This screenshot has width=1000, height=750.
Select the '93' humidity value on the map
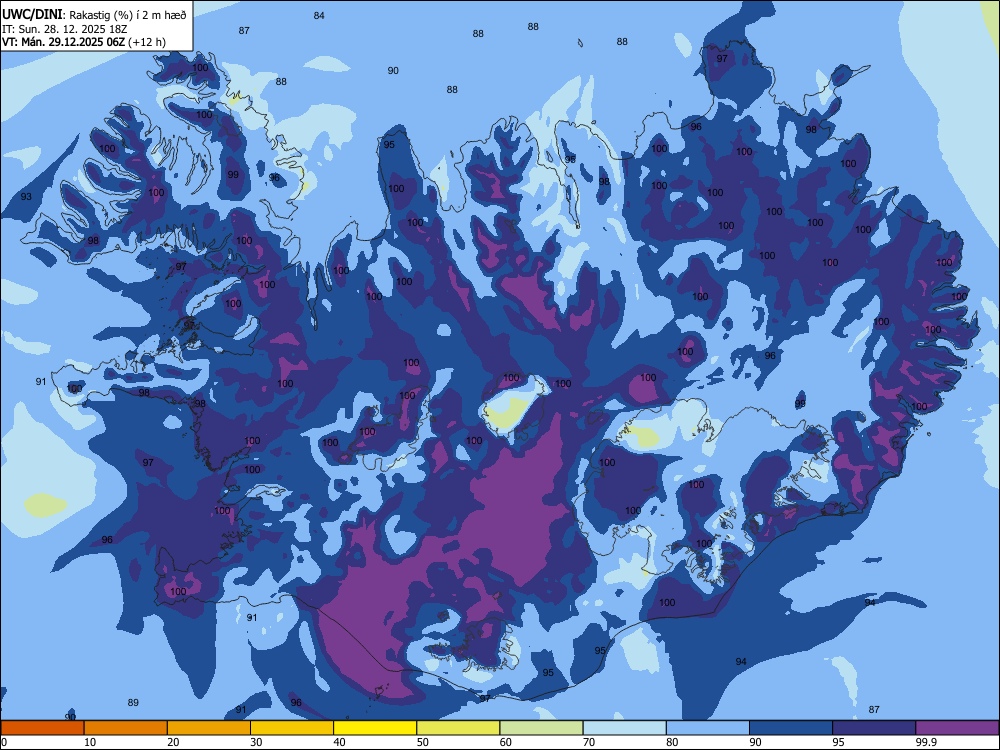(x=26, y=196)
